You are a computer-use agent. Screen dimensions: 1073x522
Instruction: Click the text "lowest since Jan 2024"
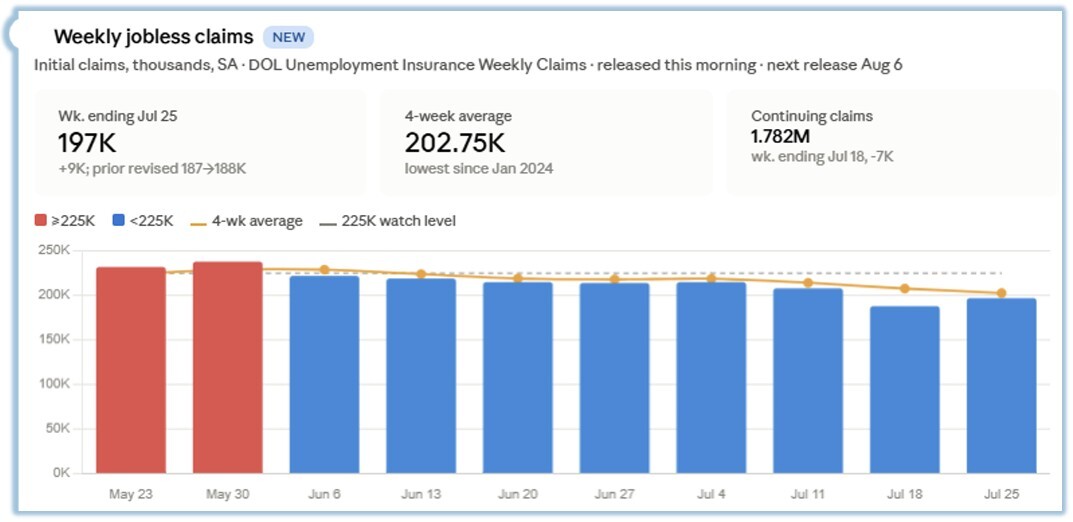coord(479,168)
